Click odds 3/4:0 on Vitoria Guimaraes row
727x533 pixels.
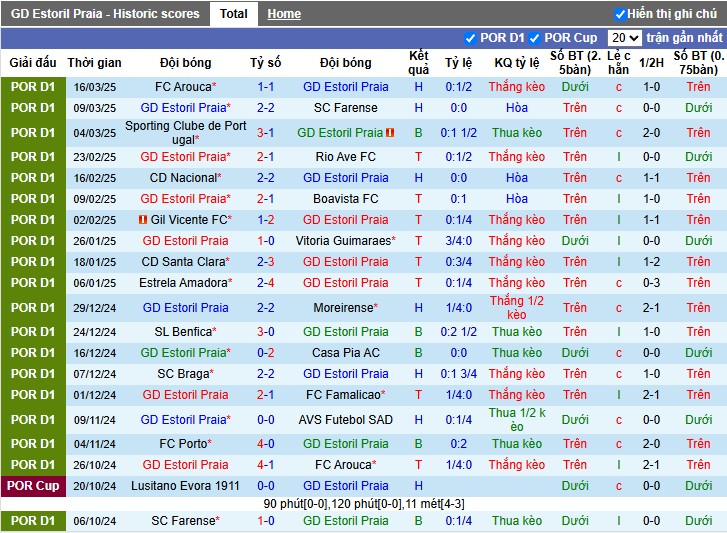[459, 241]
